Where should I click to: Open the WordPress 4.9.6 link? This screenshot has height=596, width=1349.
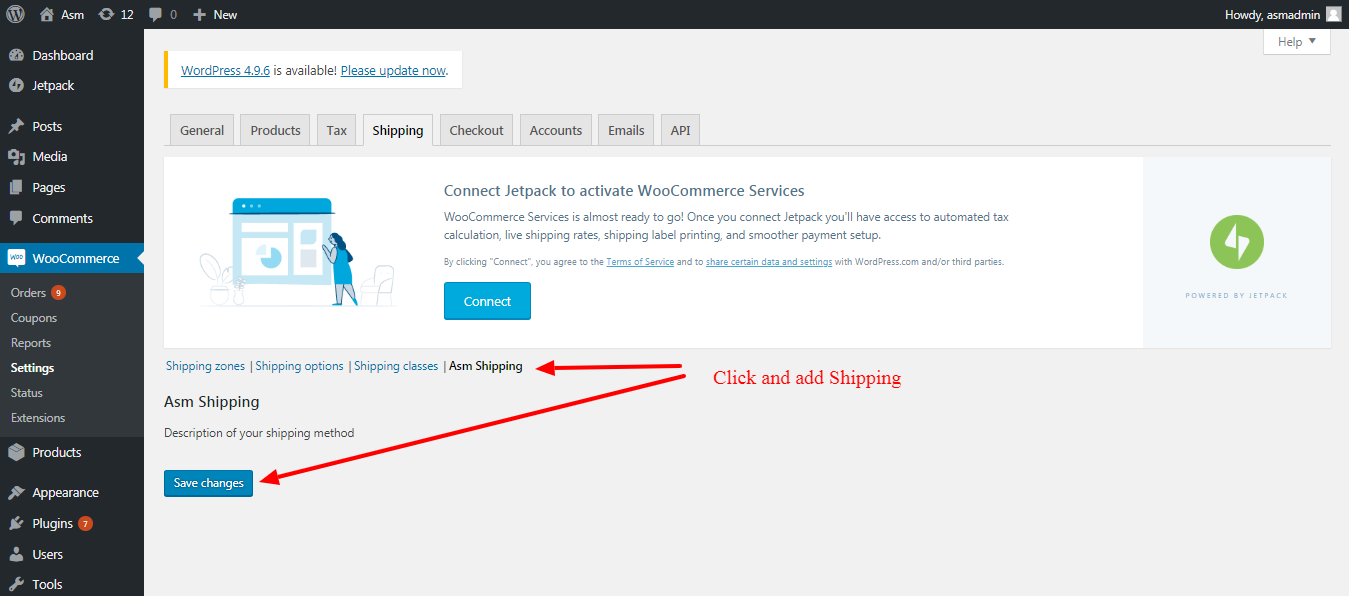click(x=225, y=71)
